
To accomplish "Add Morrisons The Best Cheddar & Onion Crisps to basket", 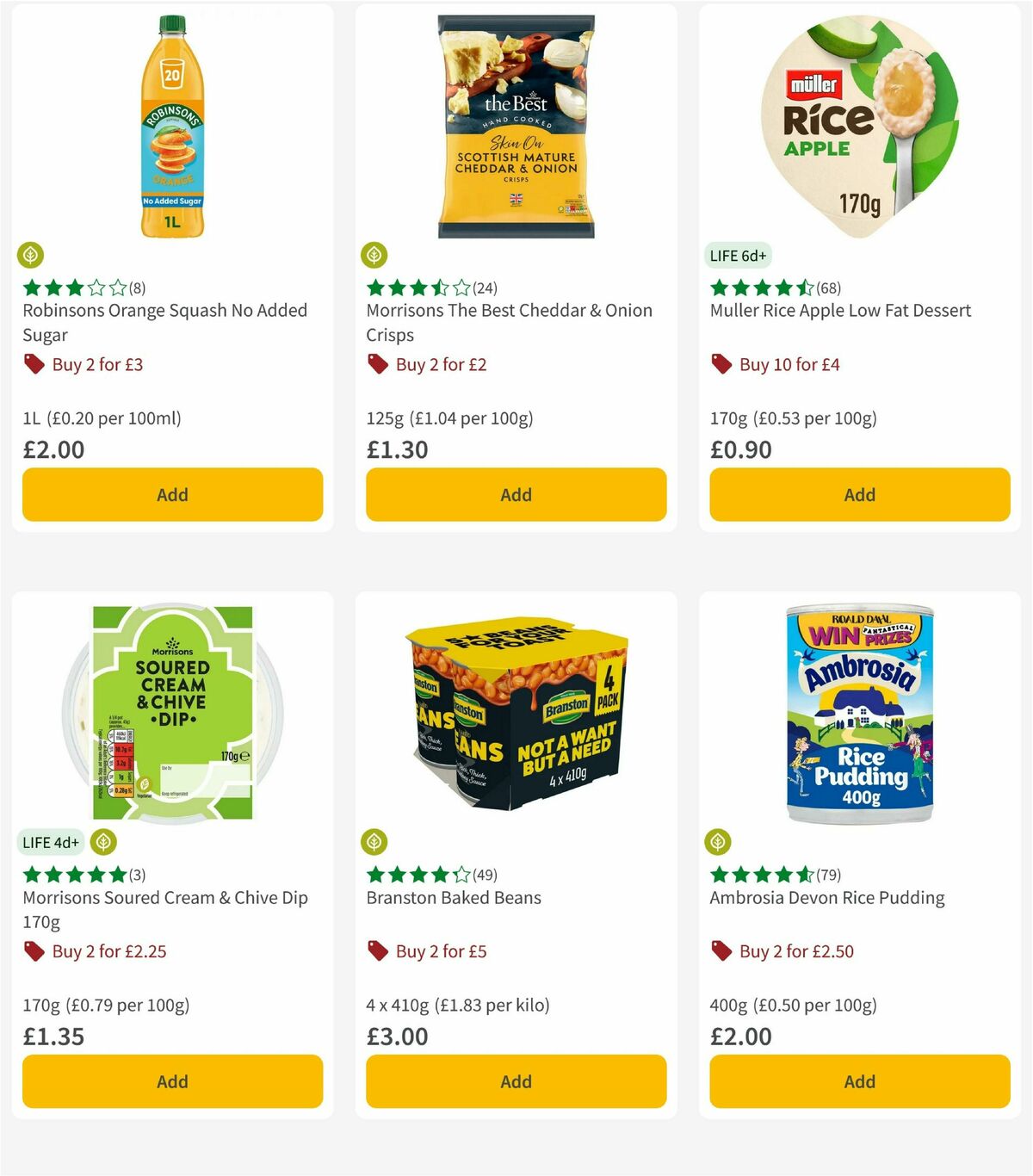I will tap(515, 494).
